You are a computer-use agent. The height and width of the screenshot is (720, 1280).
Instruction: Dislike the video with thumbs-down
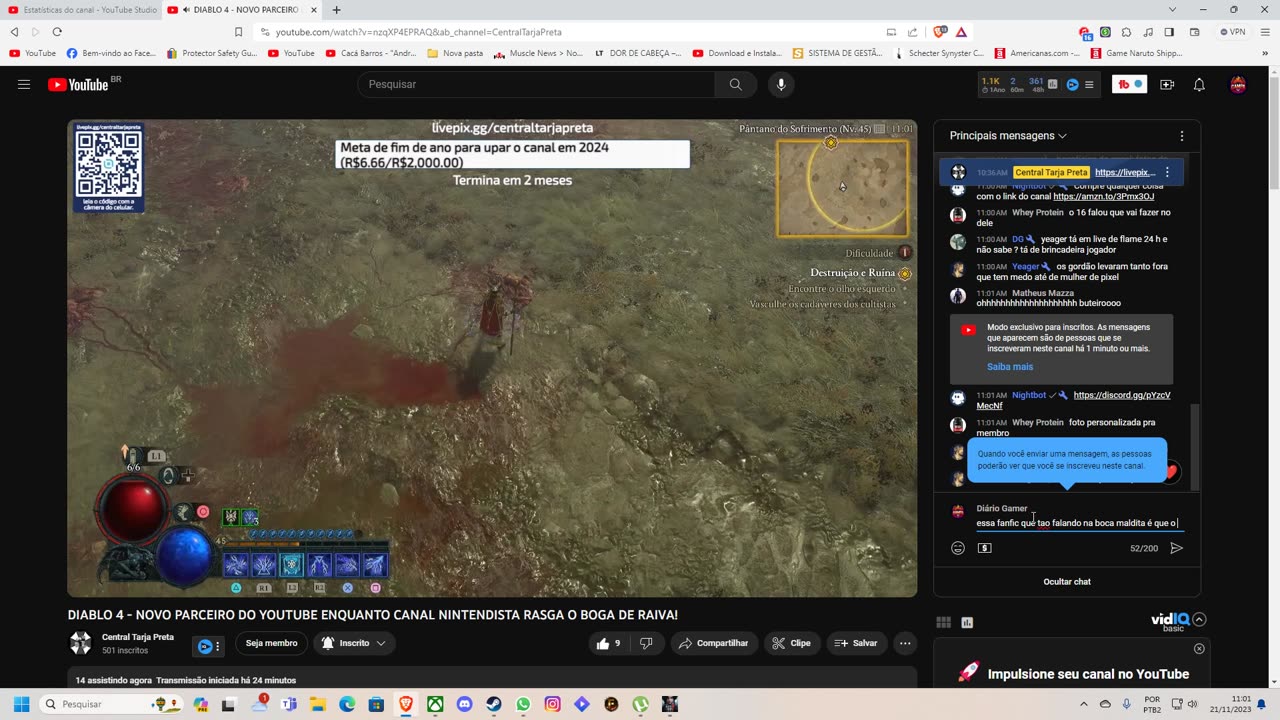coord(646,643)
